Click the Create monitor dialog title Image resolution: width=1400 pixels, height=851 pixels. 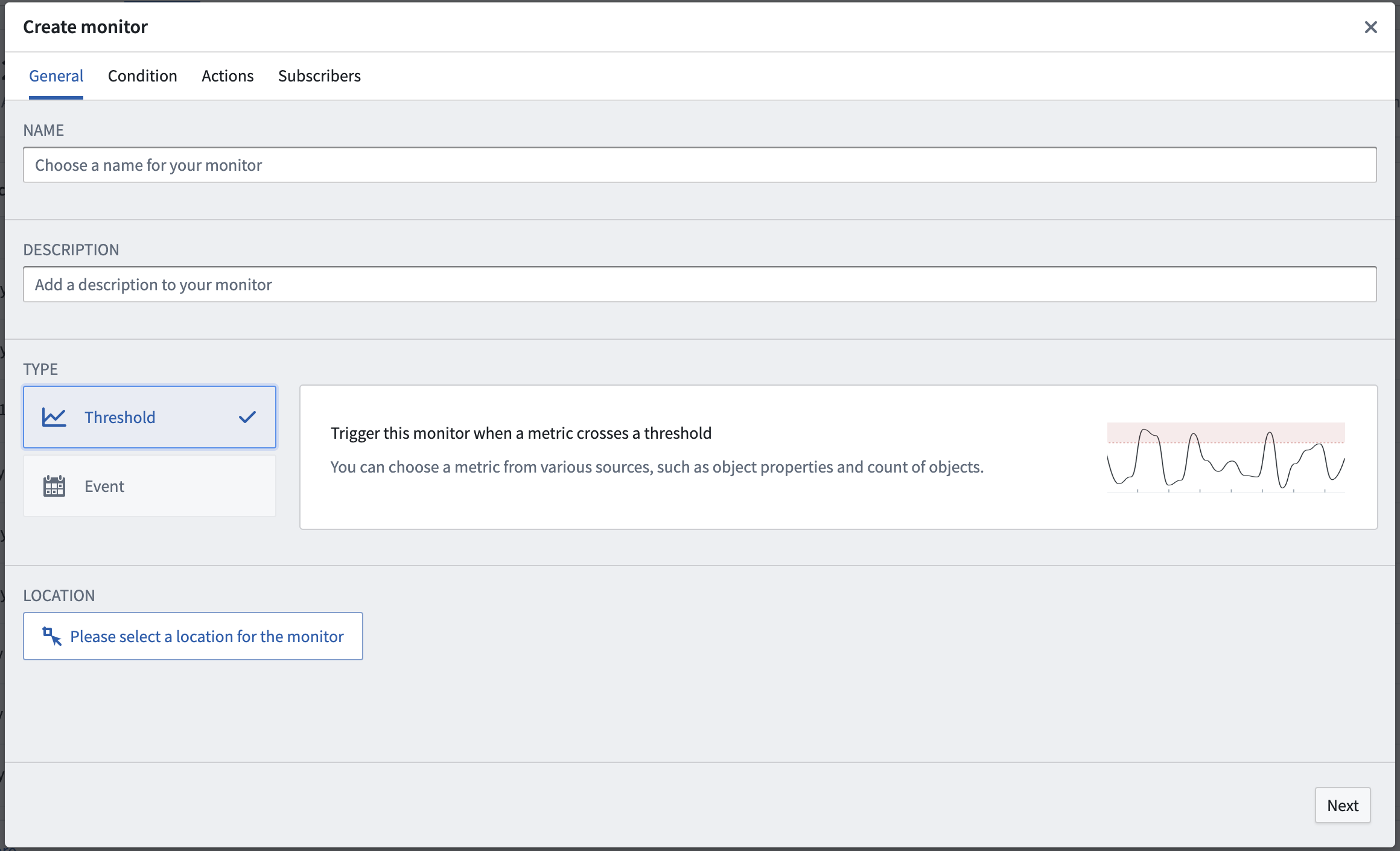click(85, 27)
